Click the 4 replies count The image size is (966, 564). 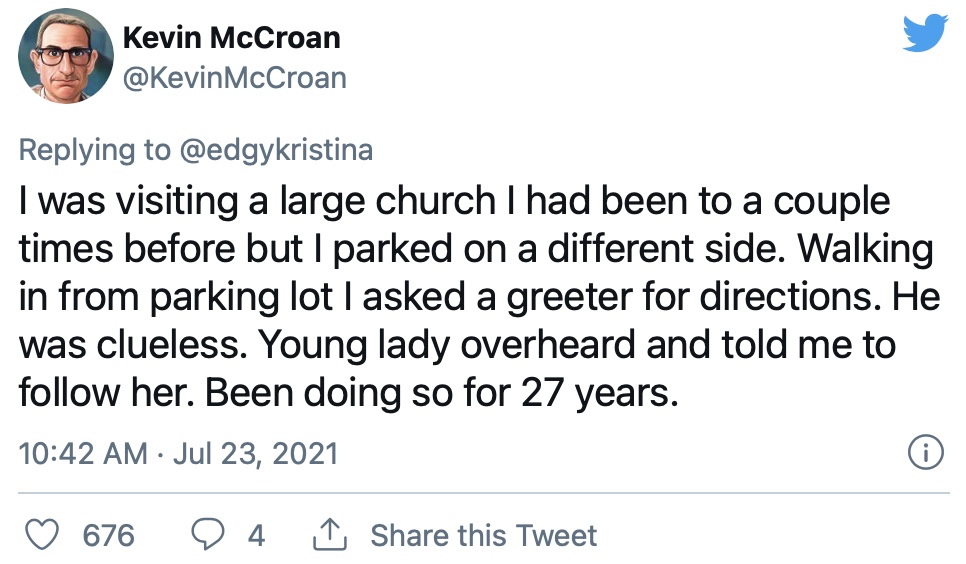(x=256, y=535)
